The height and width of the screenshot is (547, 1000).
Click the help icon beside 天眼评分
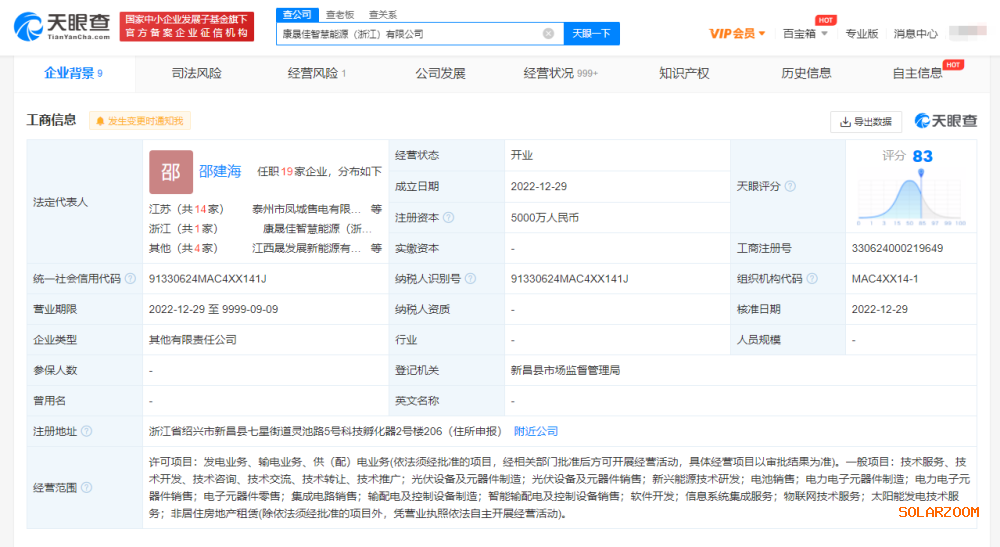tap(790, 186)
